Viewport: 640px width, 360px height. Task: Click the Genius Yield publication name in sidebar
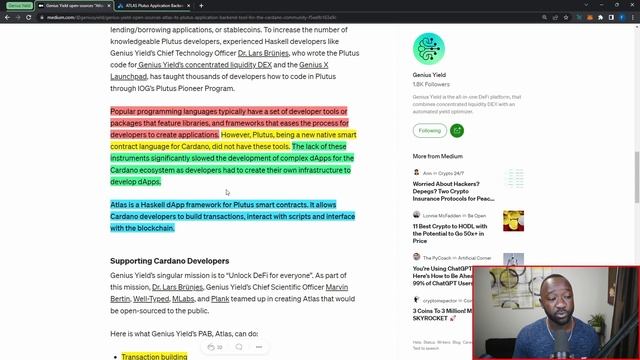[429, 75]
